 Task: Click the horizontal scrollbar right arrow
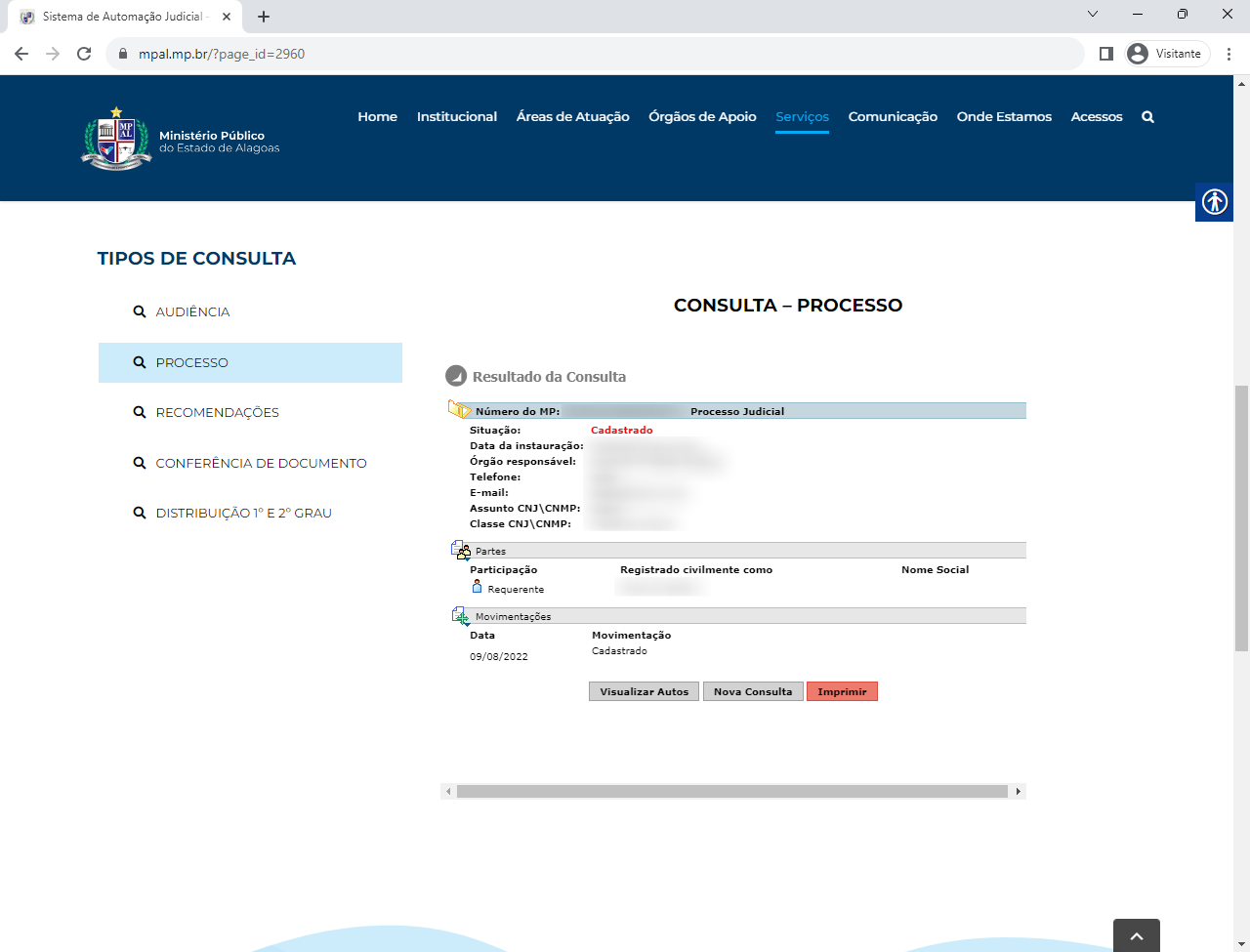click(x=1018, y=791)
